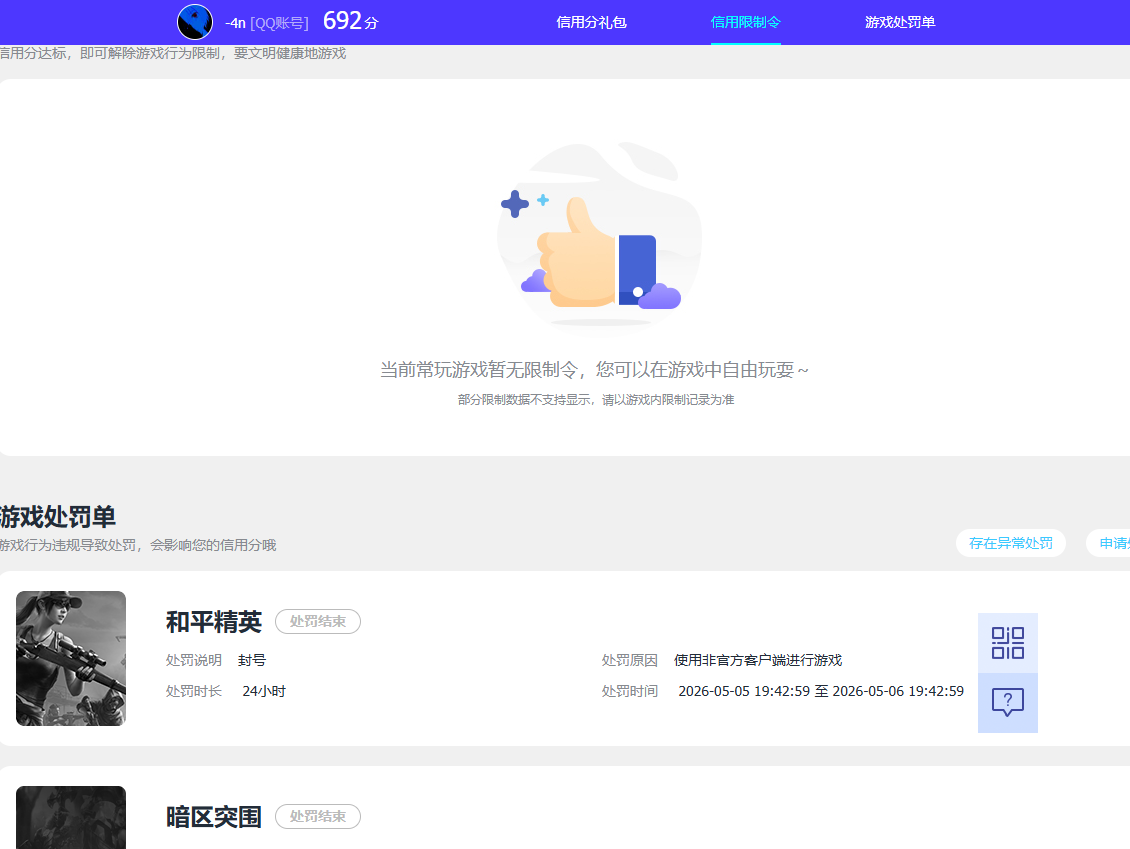Click the 暗区突围 game title
Screen dimensions: 1130x849
tap(213, 817)
